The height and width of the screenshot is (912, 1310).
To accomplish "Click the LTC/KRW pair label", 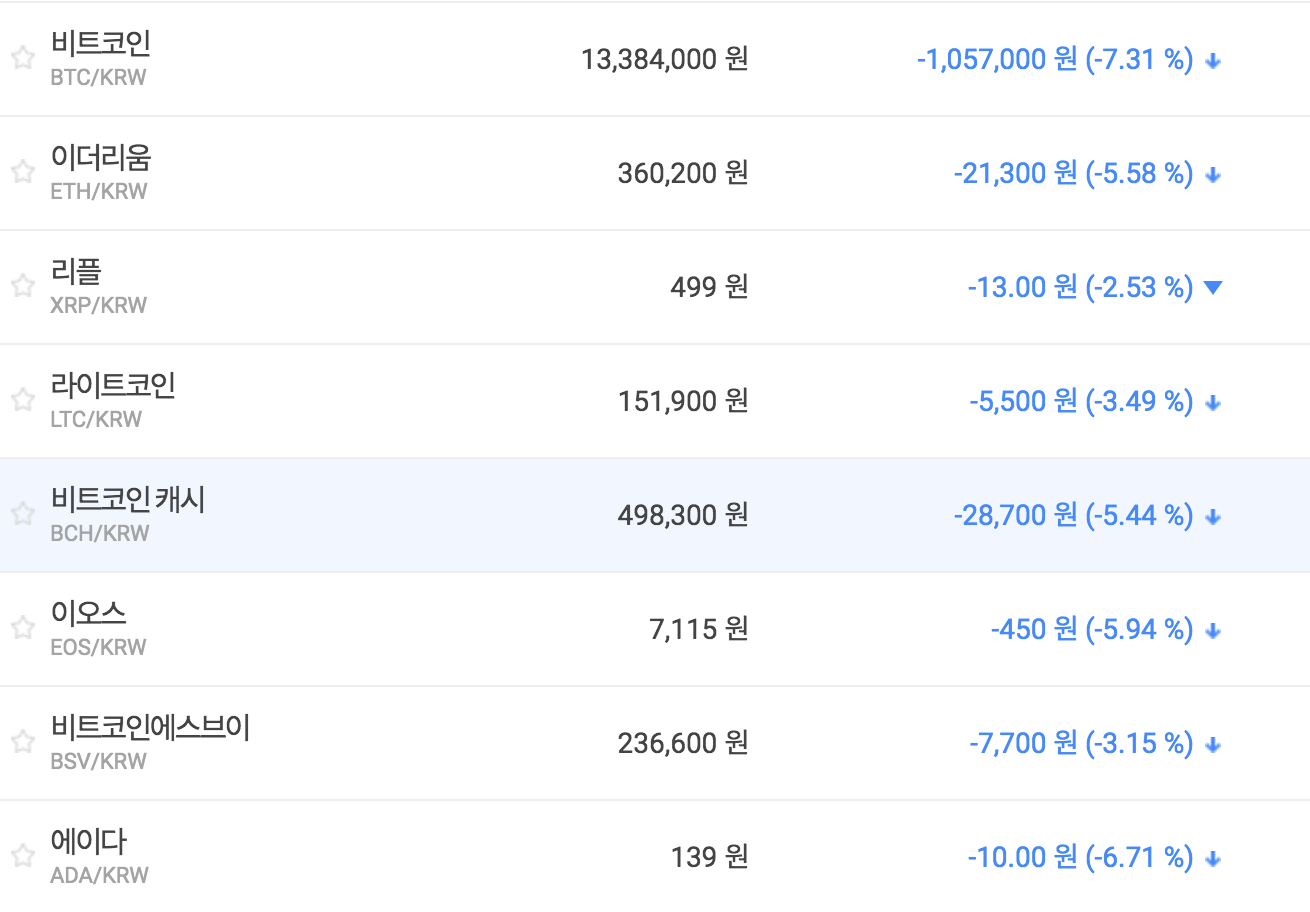I will 96,419.
